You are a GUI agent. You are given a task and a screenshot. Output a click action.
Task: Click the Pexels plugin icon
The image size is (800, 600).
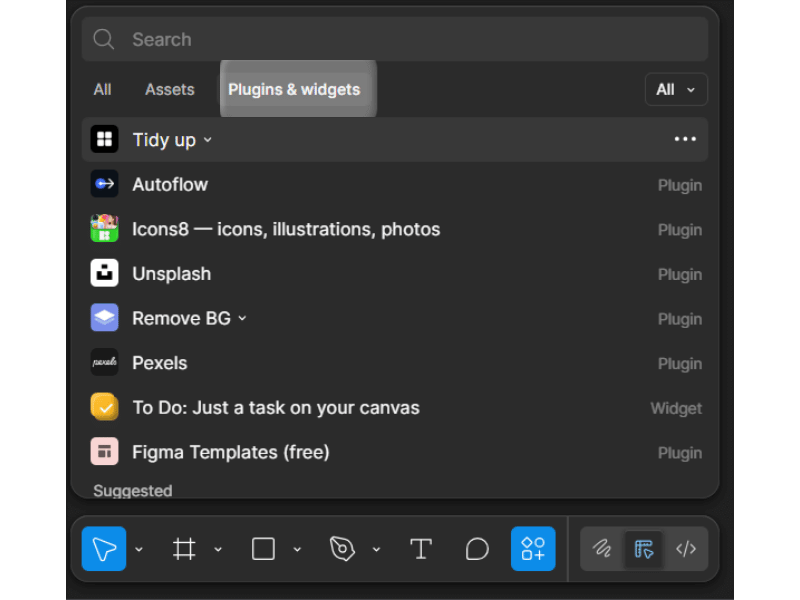click(x=105, y=362)
